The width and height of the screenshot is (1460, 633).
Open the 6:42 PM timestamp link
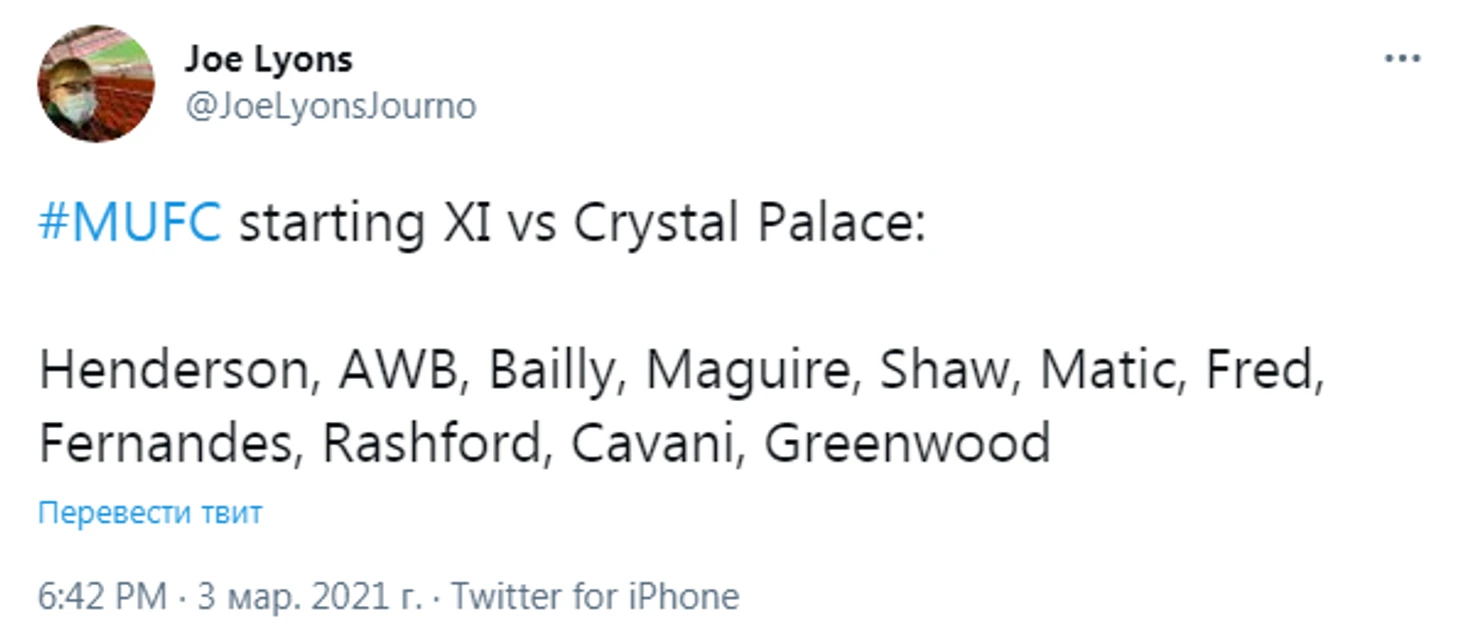pyautogui.click(x=102, y=597)
